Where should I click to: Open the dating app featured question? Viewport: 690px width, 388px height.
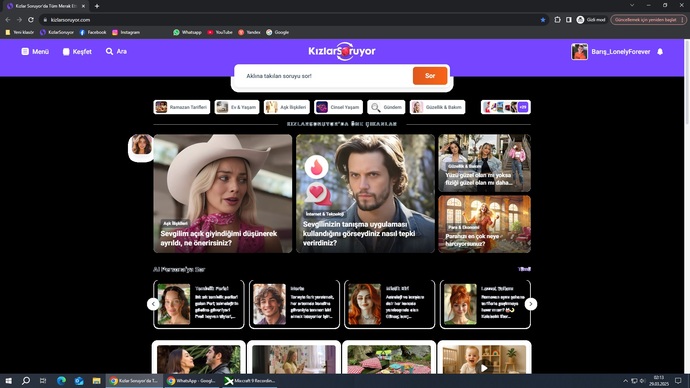(365, 194)
